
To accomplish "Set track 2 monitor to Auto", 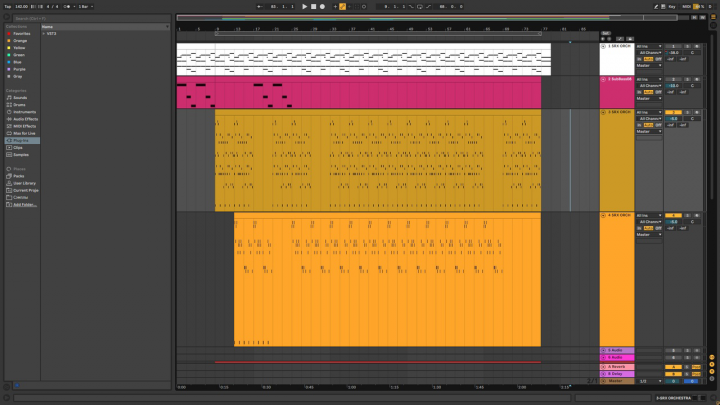I will [x=648, y=92].
